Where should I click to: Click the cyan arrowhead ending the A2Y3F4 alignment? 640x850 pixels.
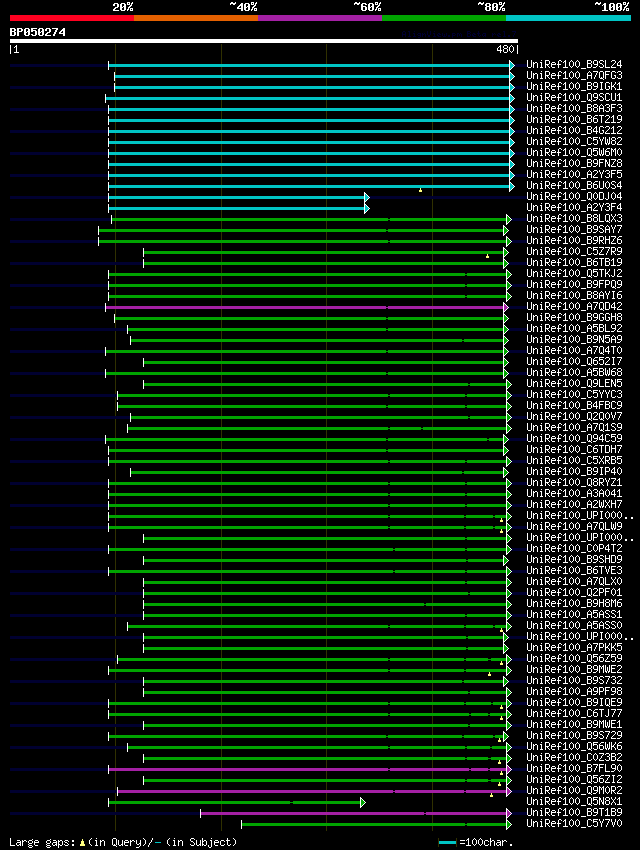[367, 208]
